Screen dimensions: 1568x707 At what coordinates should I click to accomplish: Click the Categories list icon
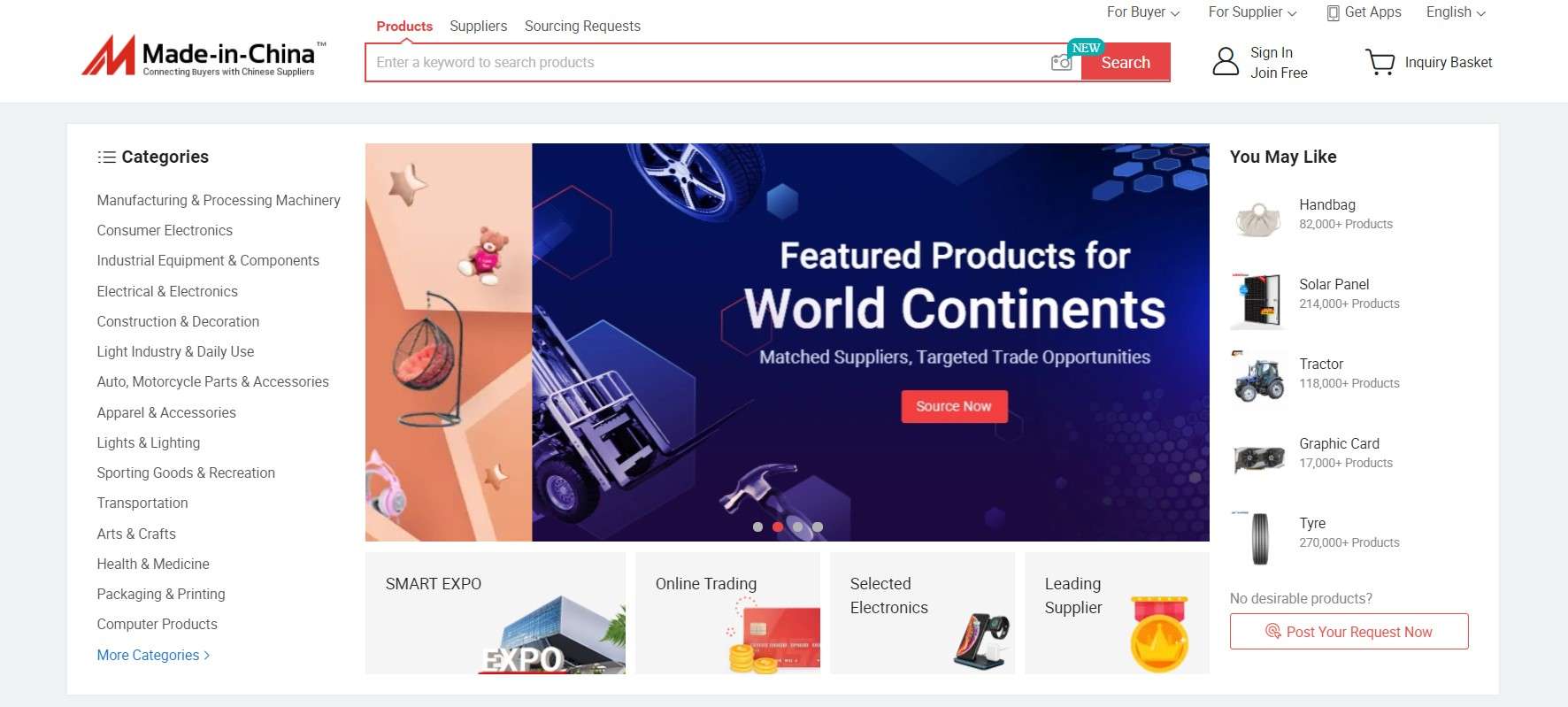(106, 157)
